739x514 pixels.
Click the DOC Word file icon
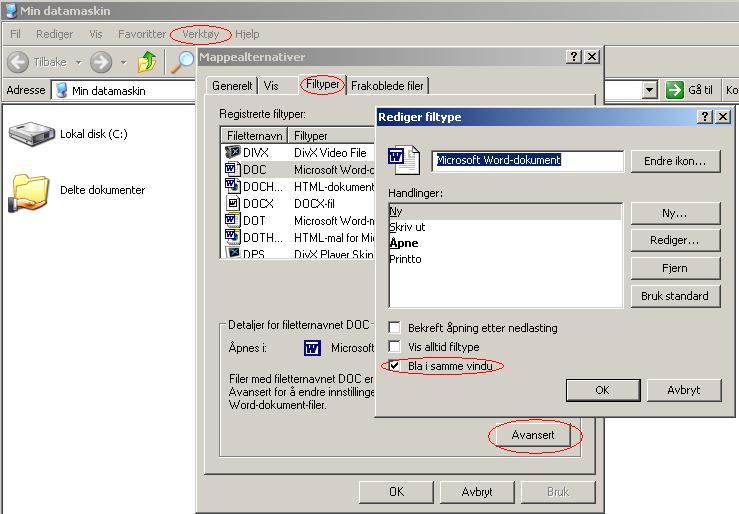point(233,169)
